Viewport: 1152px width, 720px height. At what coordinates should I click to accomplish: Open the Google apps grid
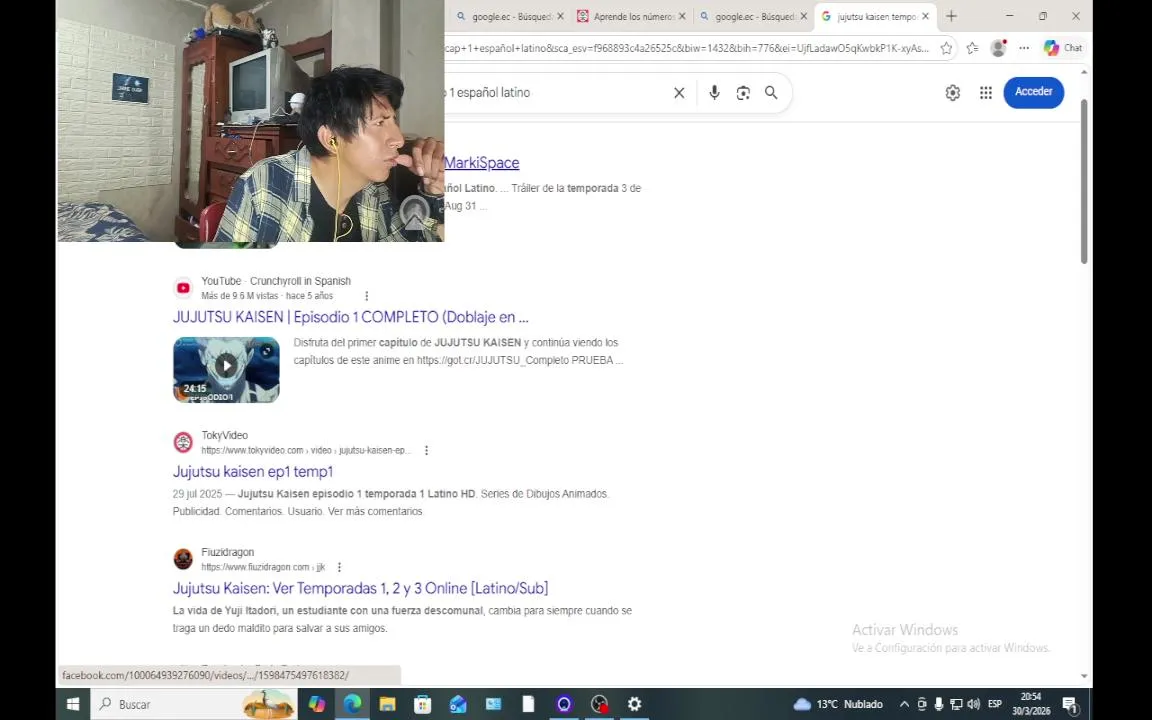[x=986, y=93]
